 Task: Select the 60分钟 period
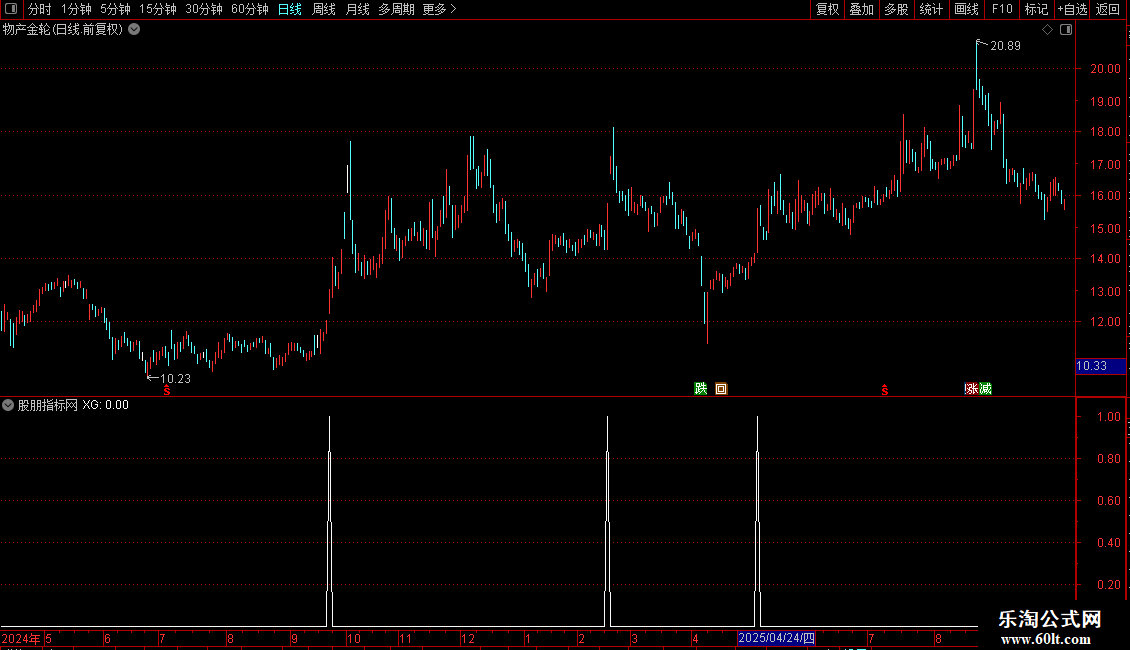coord(249,9)
